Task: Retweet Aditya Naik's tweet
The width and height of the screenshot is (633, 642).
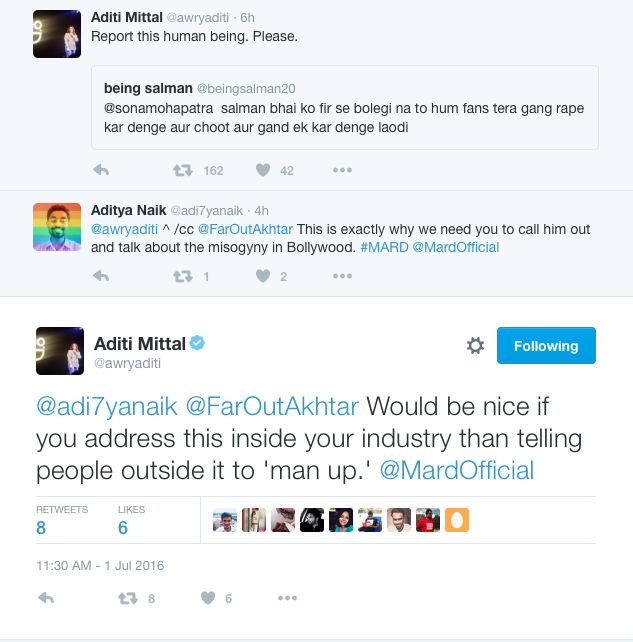Action: click(x=182, y=276)
